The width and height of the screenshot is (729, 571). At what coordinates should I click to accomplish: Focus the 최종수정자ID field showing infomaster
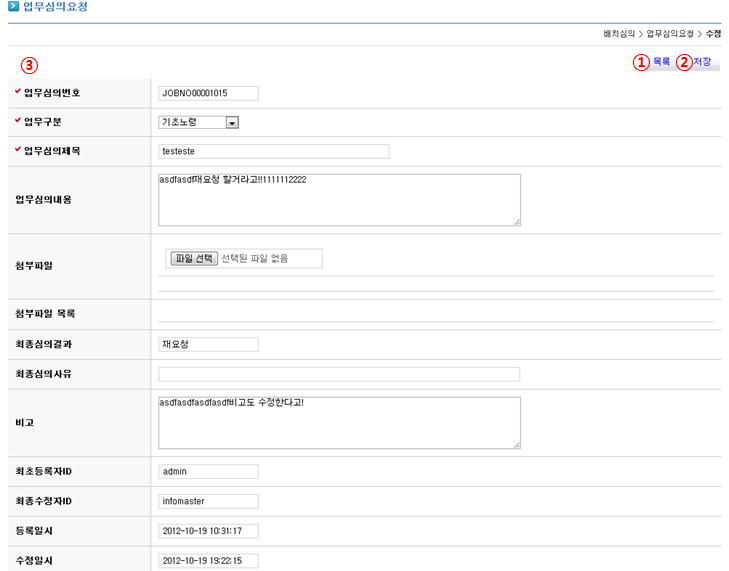(208, 501)
